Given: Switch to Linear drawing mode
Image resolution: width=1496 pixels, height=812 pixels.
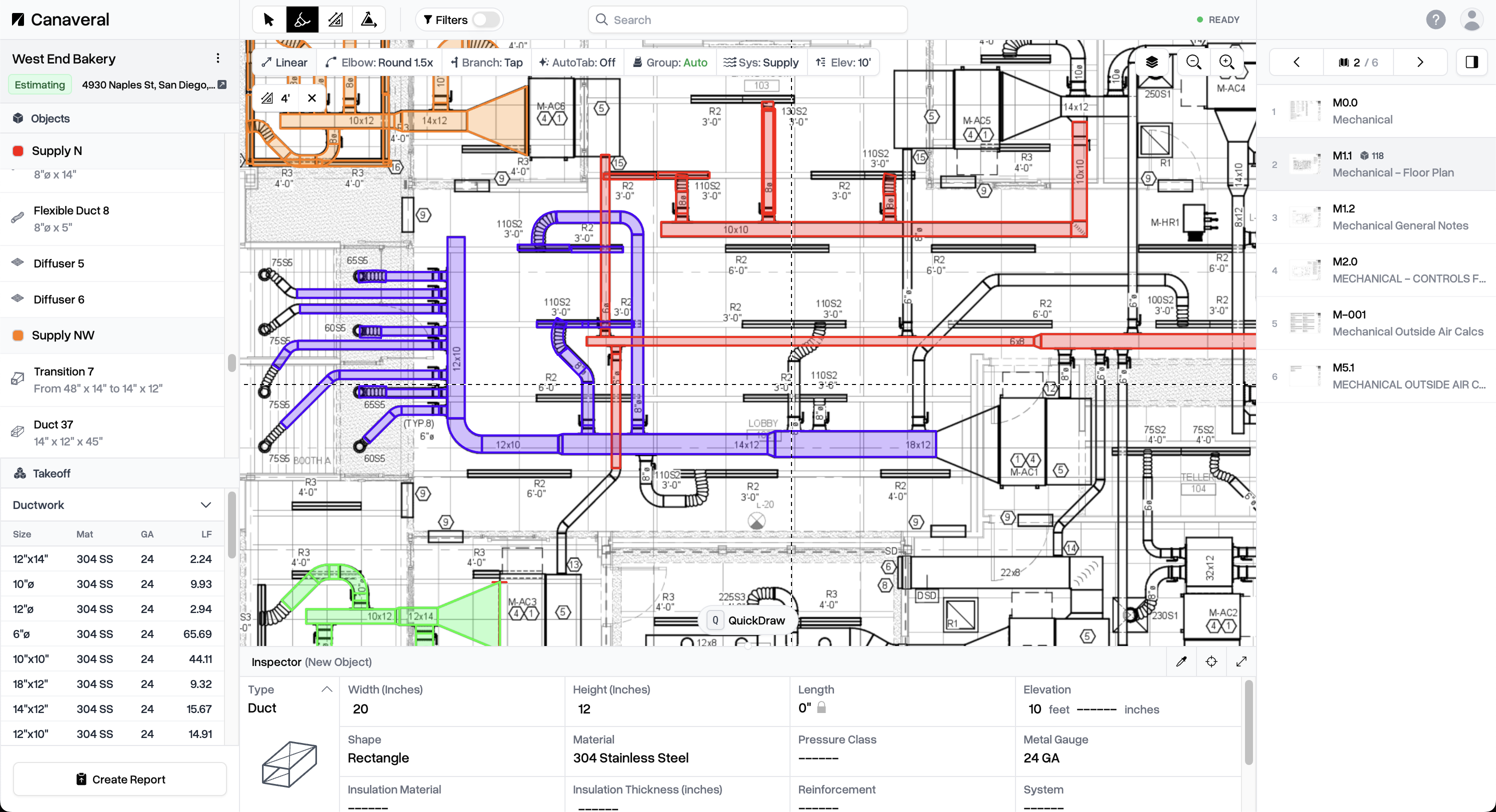Looking at the screenshot, I should click(x=284, y=62).
